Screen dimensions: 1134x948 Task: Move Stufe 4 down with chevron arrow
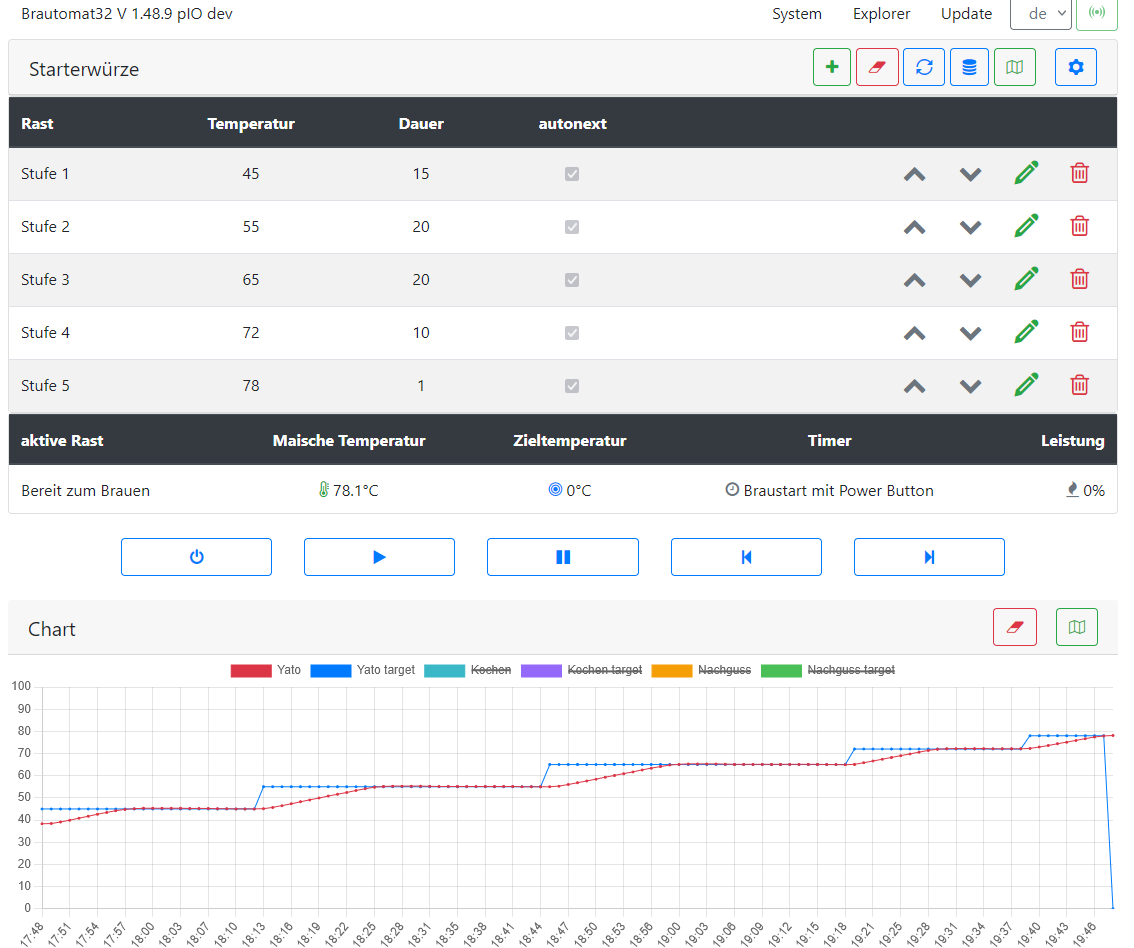click(x=970, y=333)
